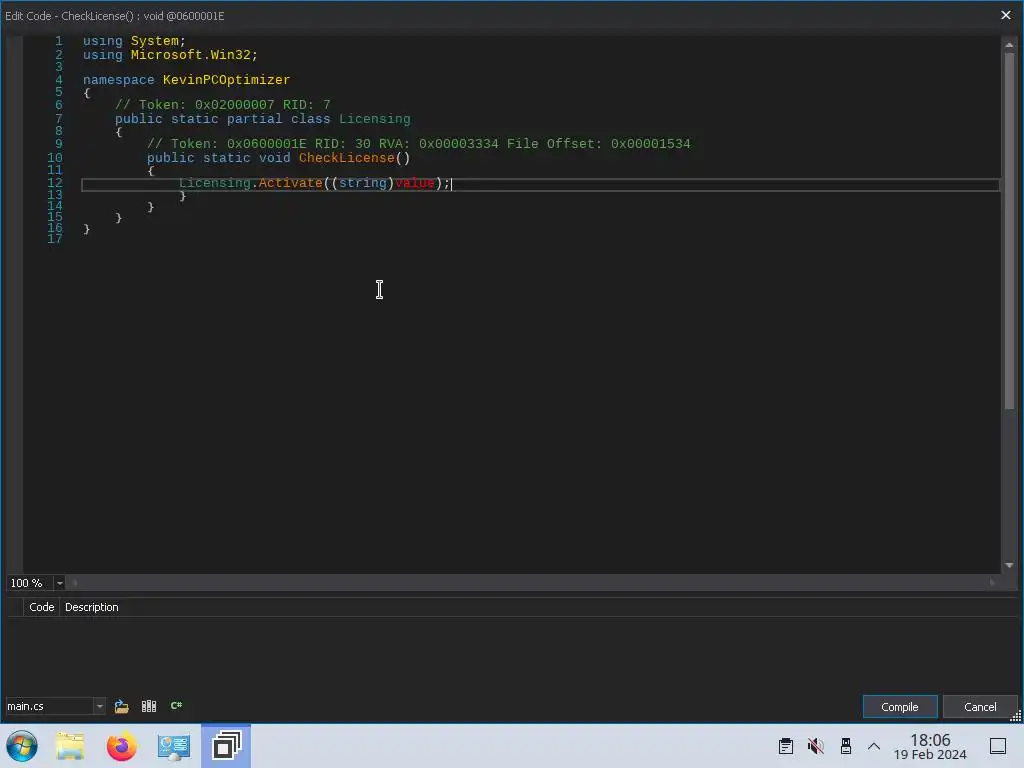
Task: Open the file explorer taskbar icon
Action: [70, 746]
